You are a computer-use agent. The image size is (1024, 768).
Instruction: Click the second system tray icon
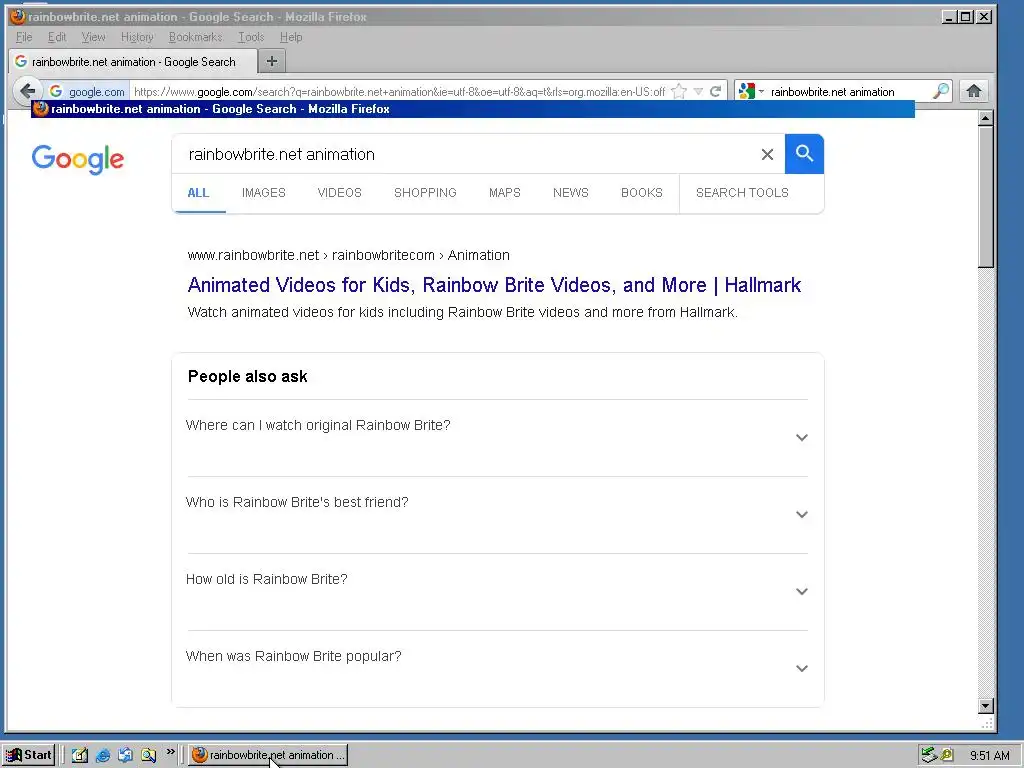coord(946,755)
